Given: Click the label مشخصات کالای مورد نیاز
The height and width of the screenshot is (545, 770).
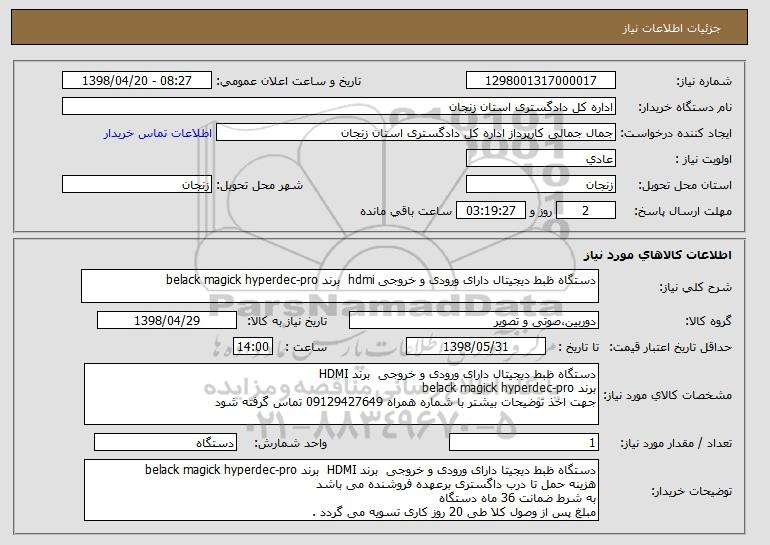Looking at the screenshot, I should 668,395.
